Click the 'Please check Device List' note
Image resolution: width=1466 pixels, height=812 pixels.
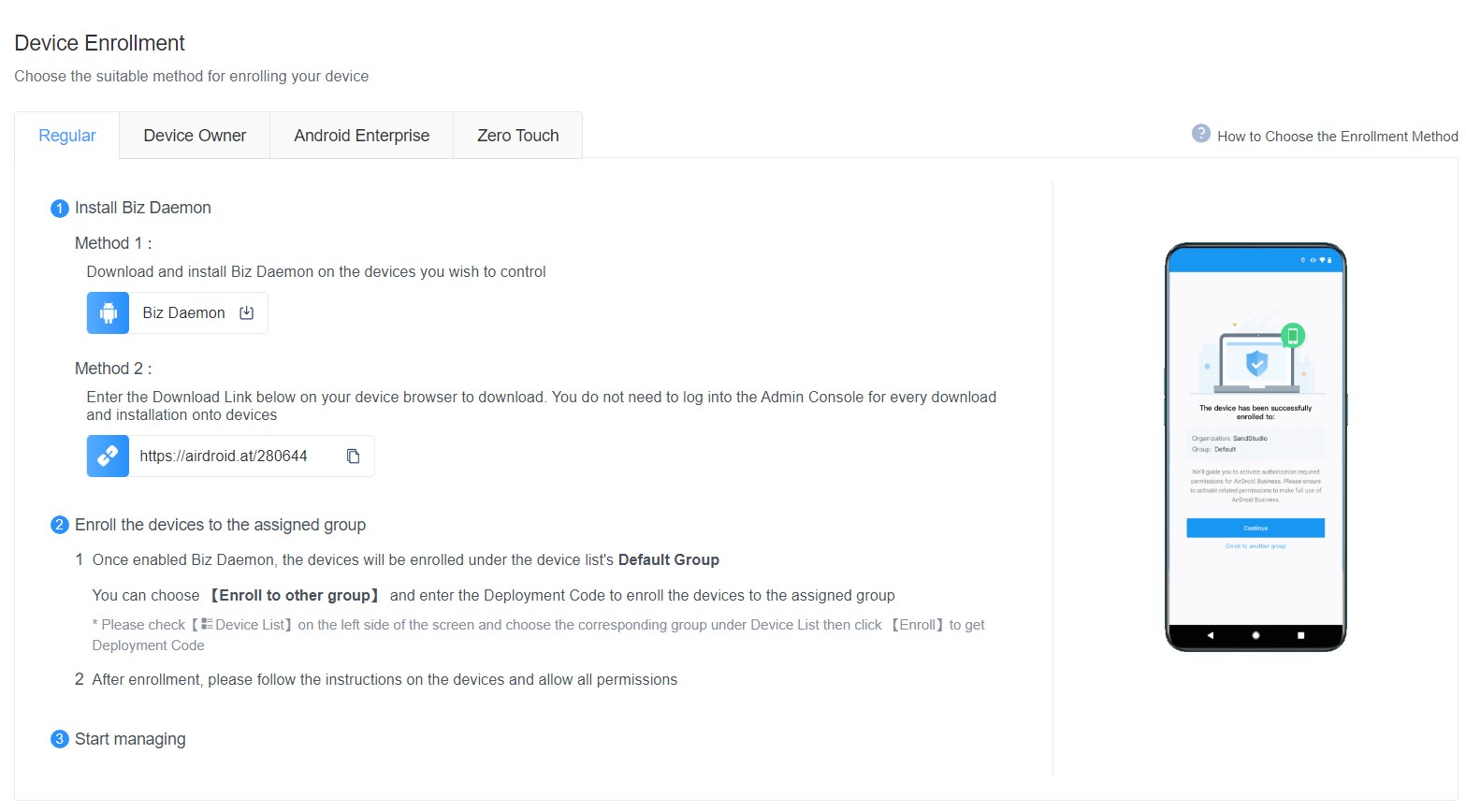(539, 635)
